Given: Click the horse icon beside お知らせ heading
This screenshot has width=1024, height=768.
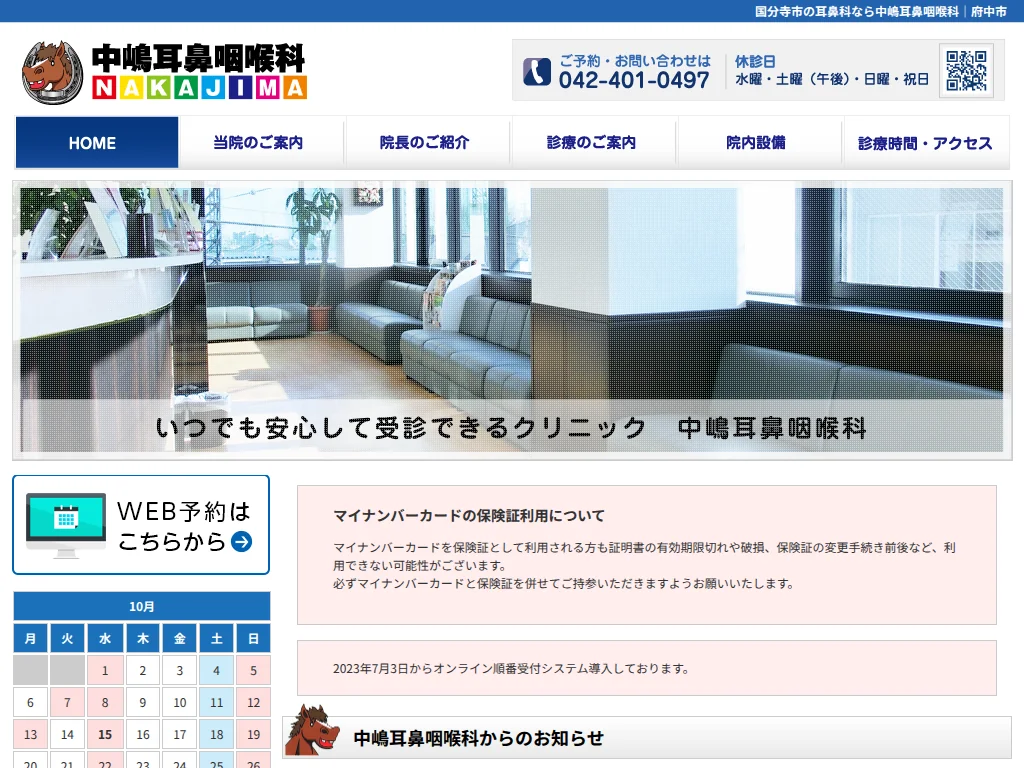Looking at the screenshot, I should tap(312, 730).
